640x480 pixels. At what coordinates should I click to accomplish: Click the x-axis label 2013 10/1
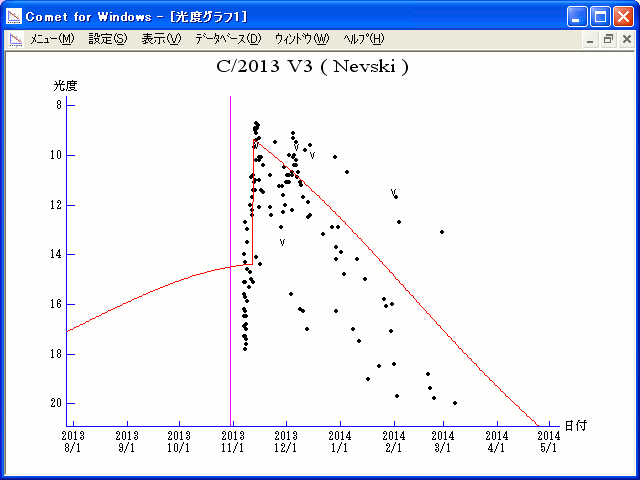coord(179,442)
